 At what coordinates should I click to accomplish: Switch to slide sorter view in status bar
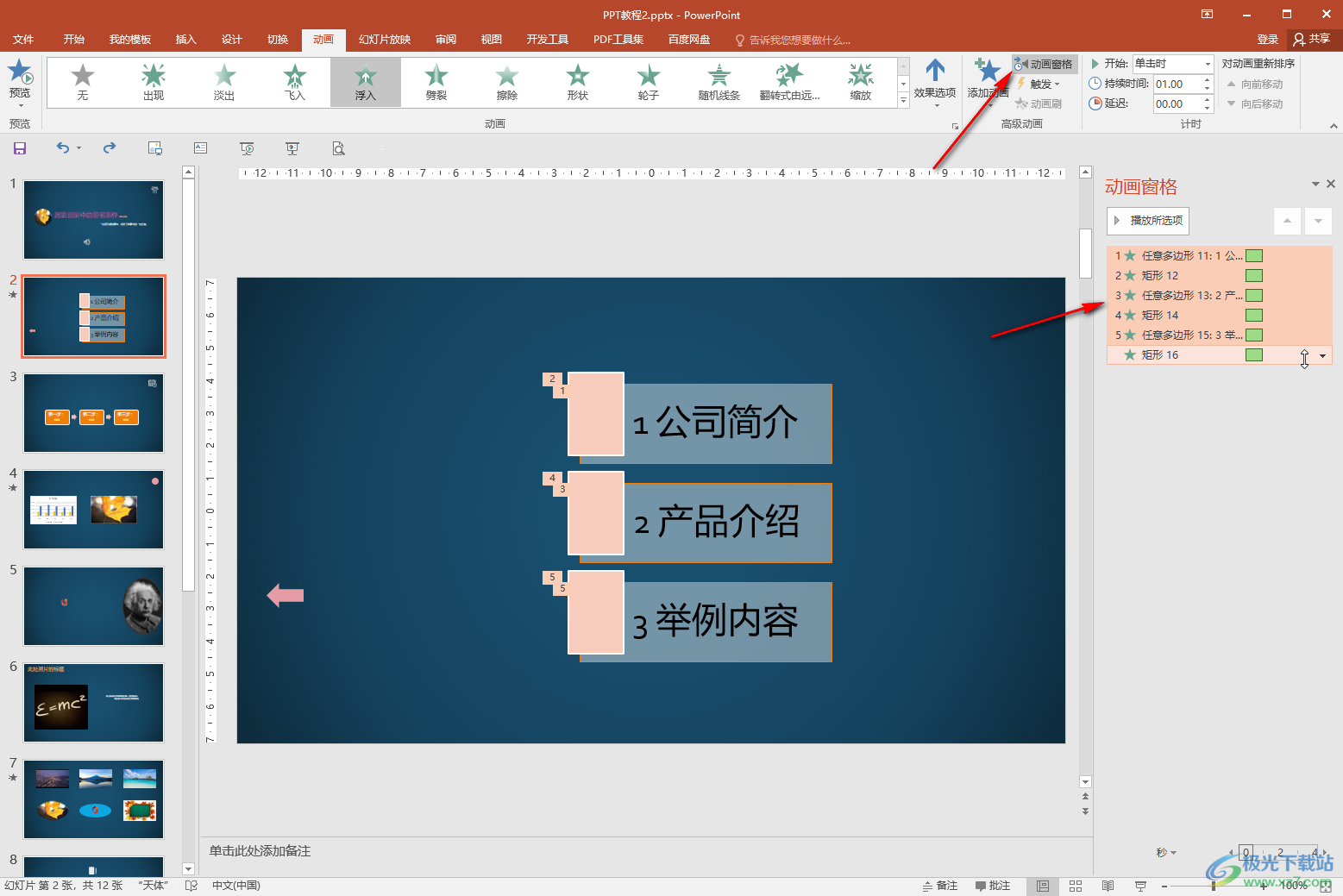[x=1076, y=886]
